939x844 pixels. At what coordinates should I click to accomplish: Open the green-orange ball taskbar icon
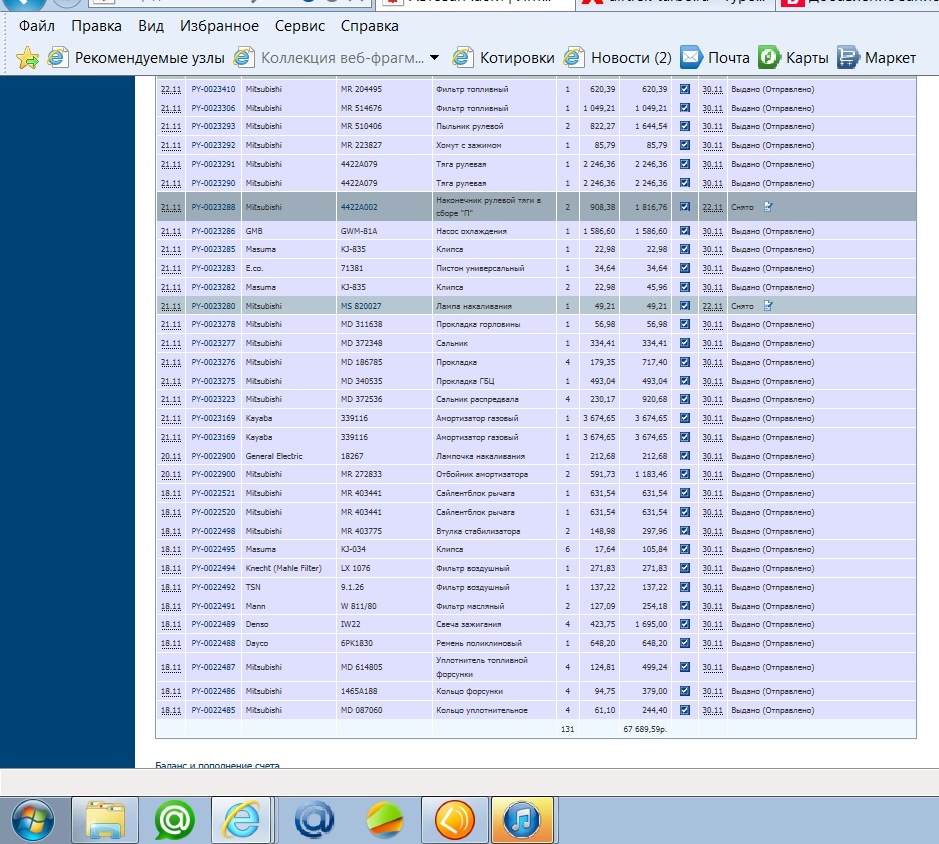point(384,820)
